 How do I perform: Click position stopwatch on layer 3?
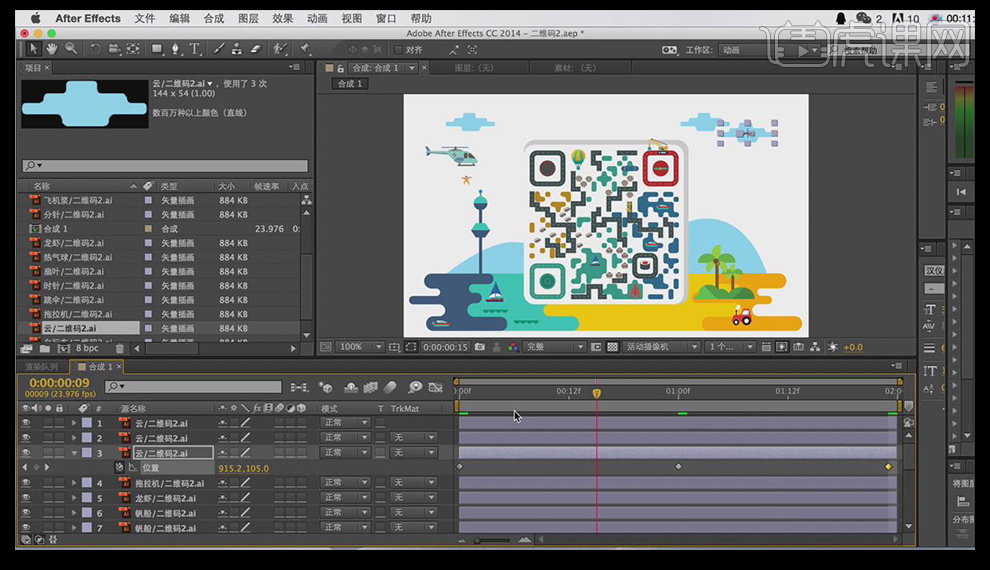click(x=119, y=467)
